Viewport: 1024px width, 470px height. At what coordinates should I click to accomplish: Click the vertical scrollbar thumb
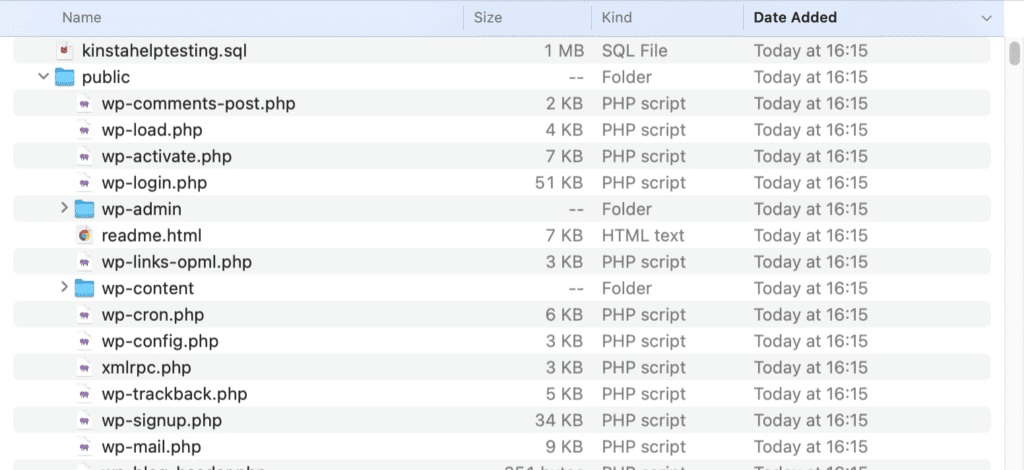click(x=1014, y=54)
